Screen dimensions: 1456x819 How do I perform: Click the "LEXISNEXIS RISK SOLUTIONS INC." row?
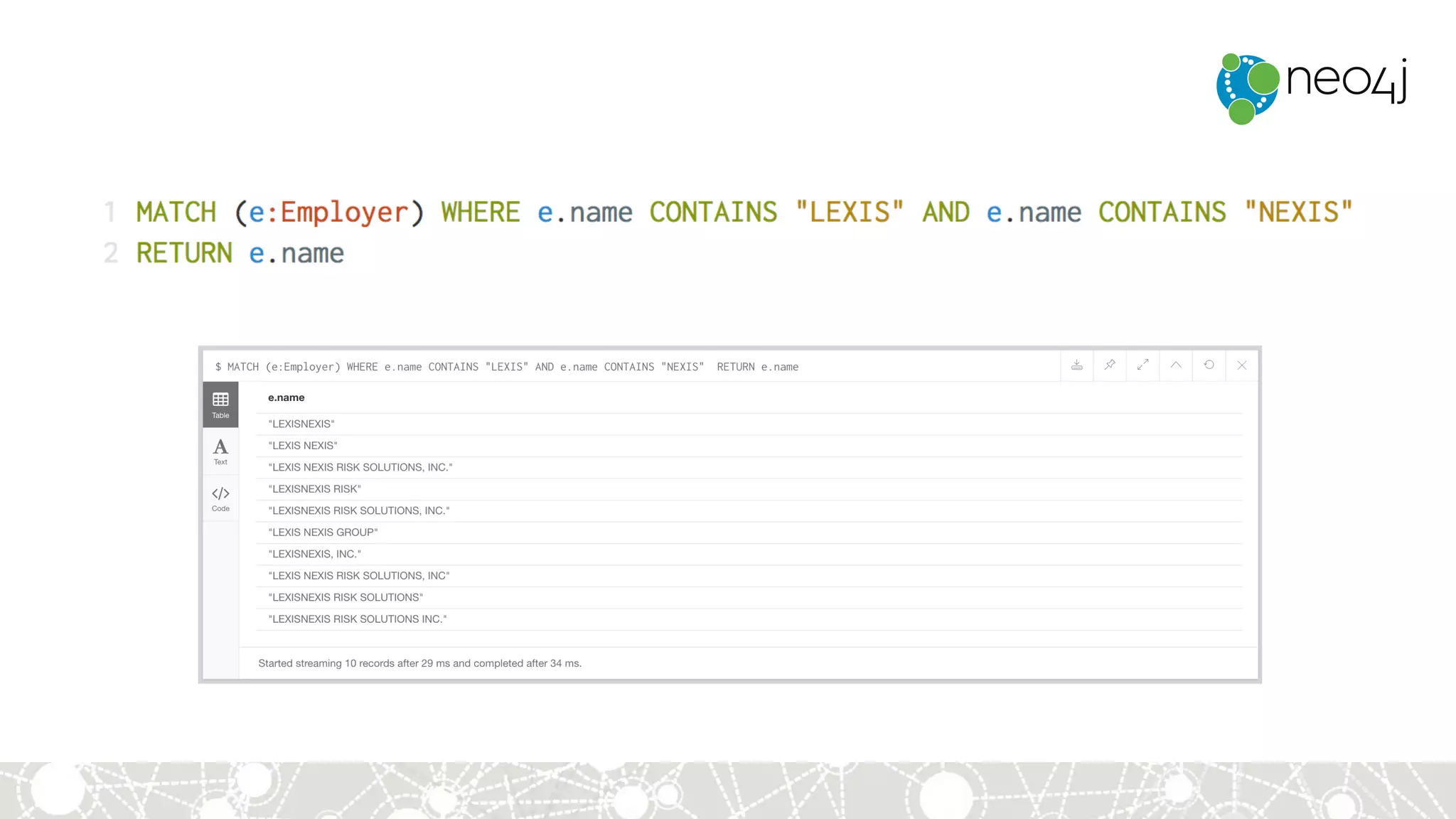(357, 619)
